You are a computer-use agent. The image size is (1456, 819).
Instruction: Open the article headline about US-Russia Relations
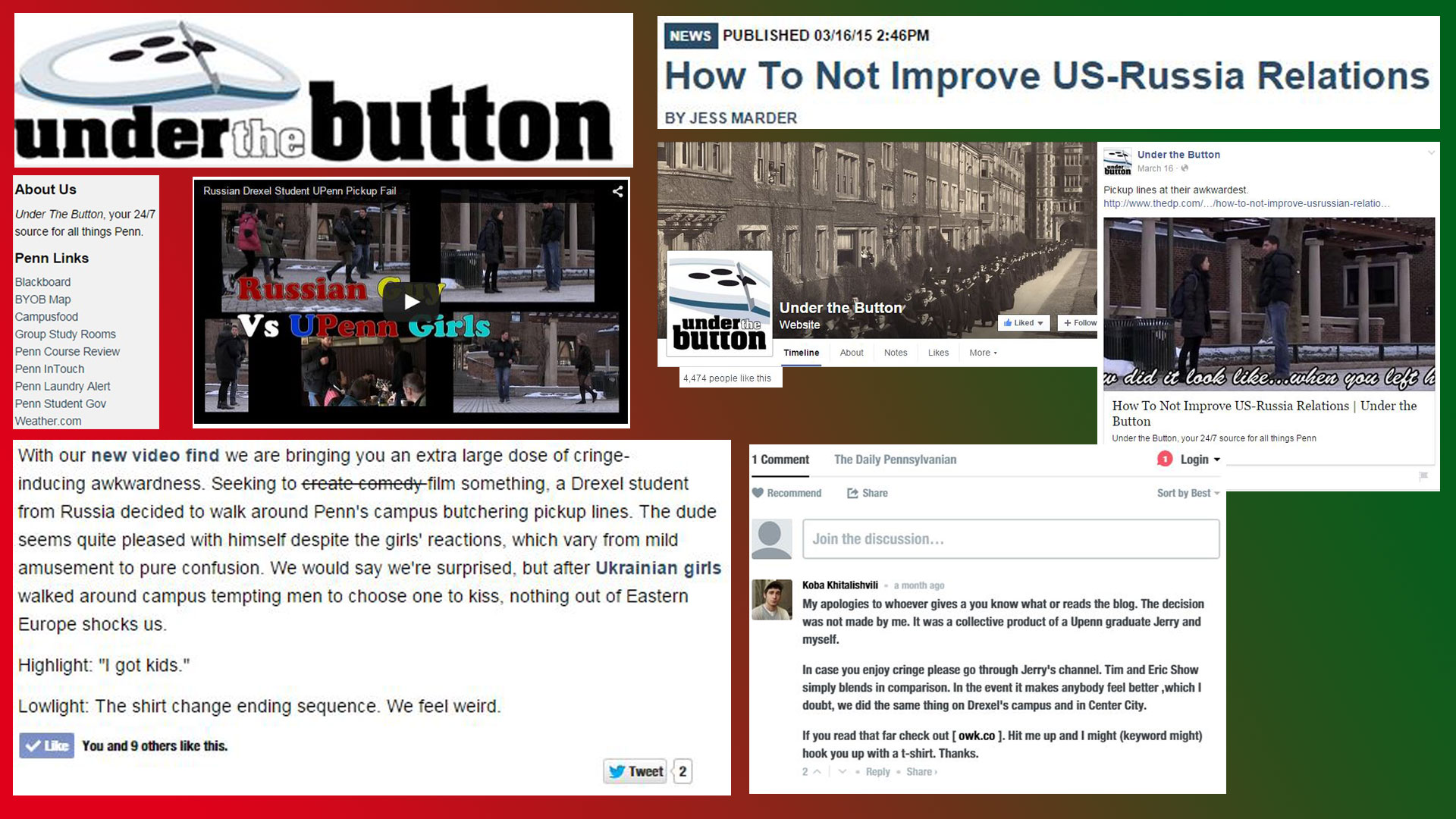[1046, 76]
